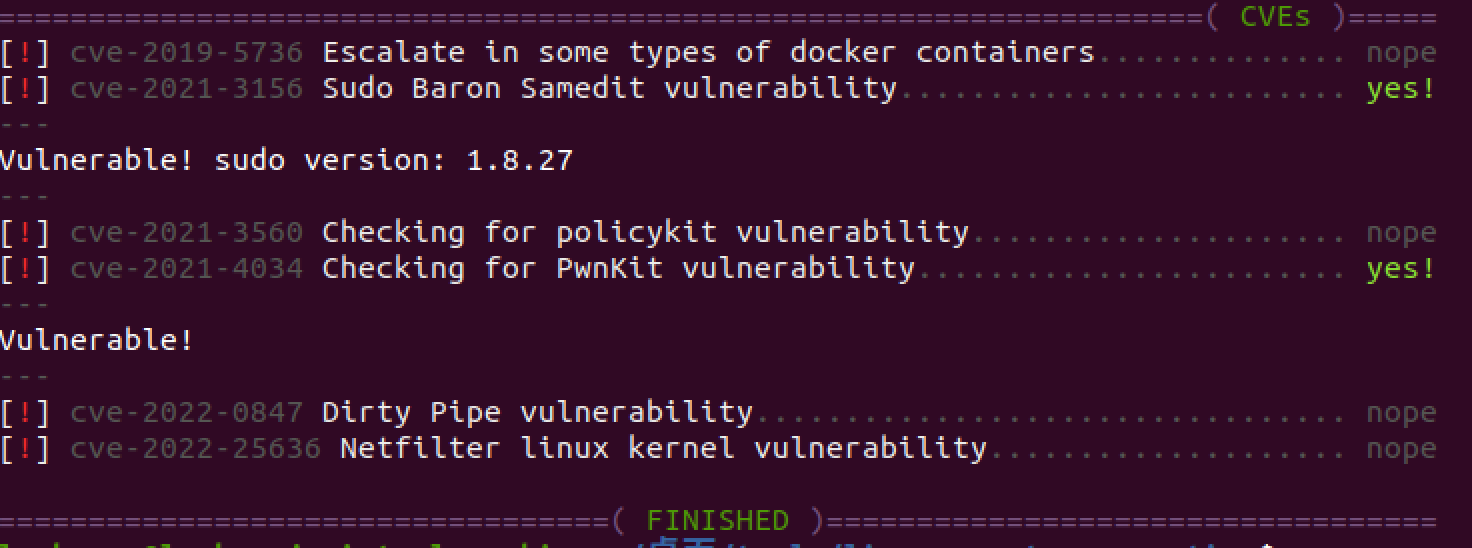
Task: Click the 'nope' result for Dirty Pipe
Action: (1401, 412)
